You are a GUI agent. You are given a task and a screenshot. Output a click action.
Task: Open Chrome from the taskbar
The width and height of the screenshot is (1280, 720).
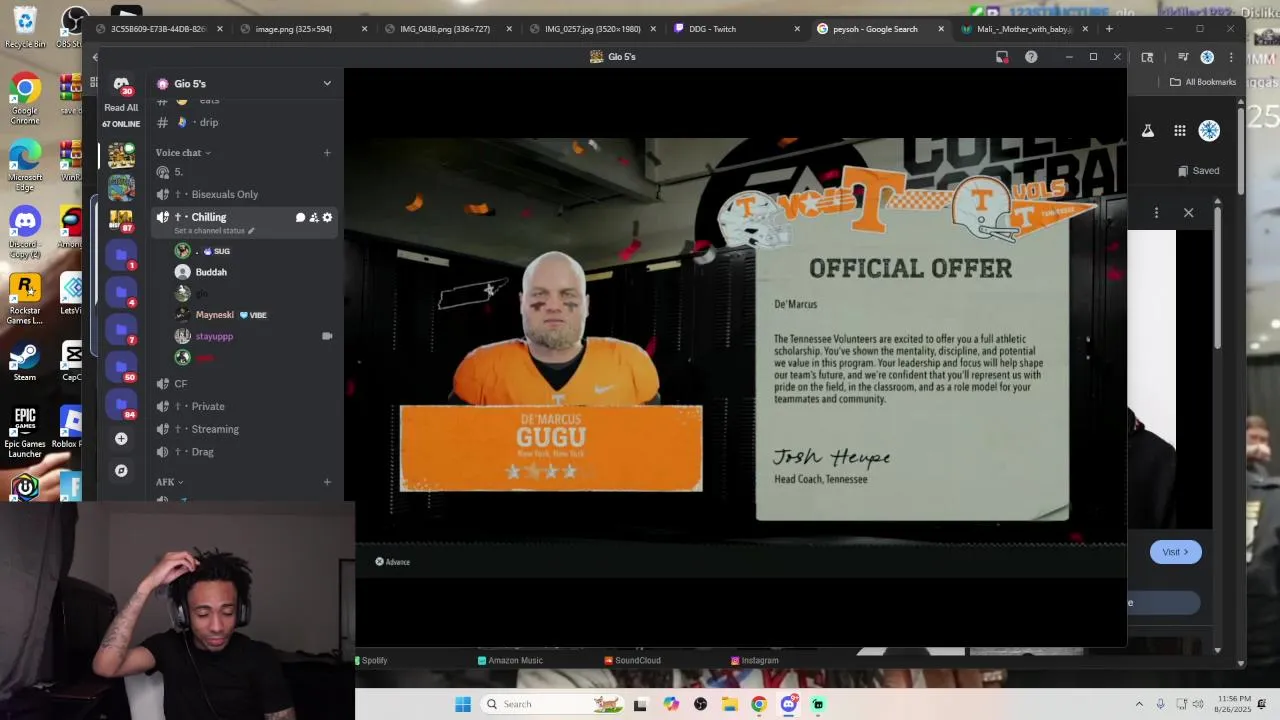759,704
